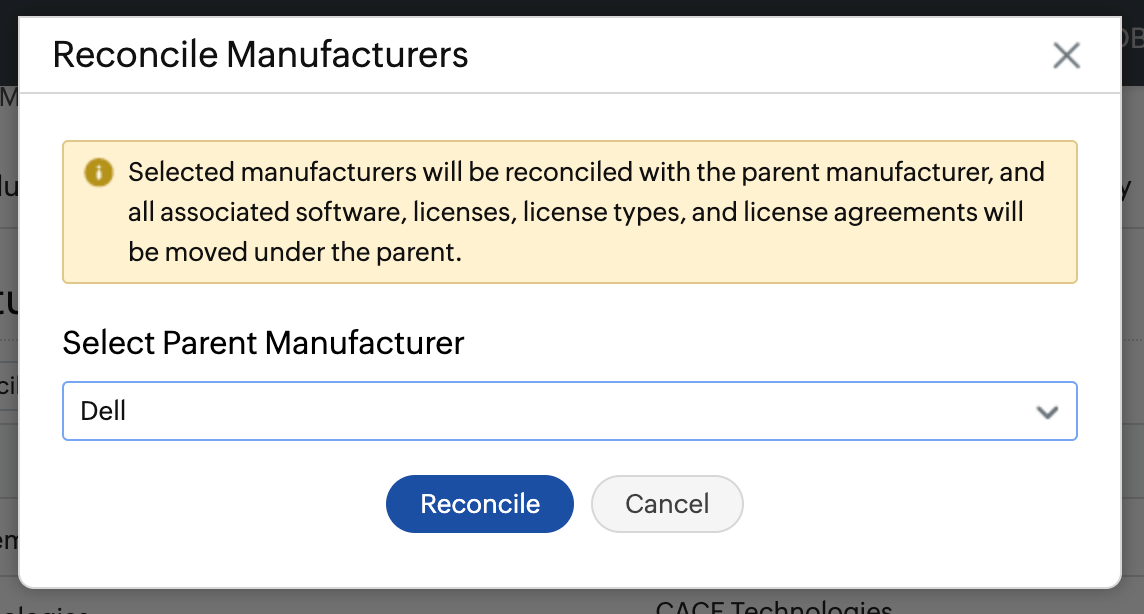Image resolution: width=1144 pixels, height=614 pixels.
Task: Expand the parent manufacturer chevron arrow
Action: point(1047,412)
